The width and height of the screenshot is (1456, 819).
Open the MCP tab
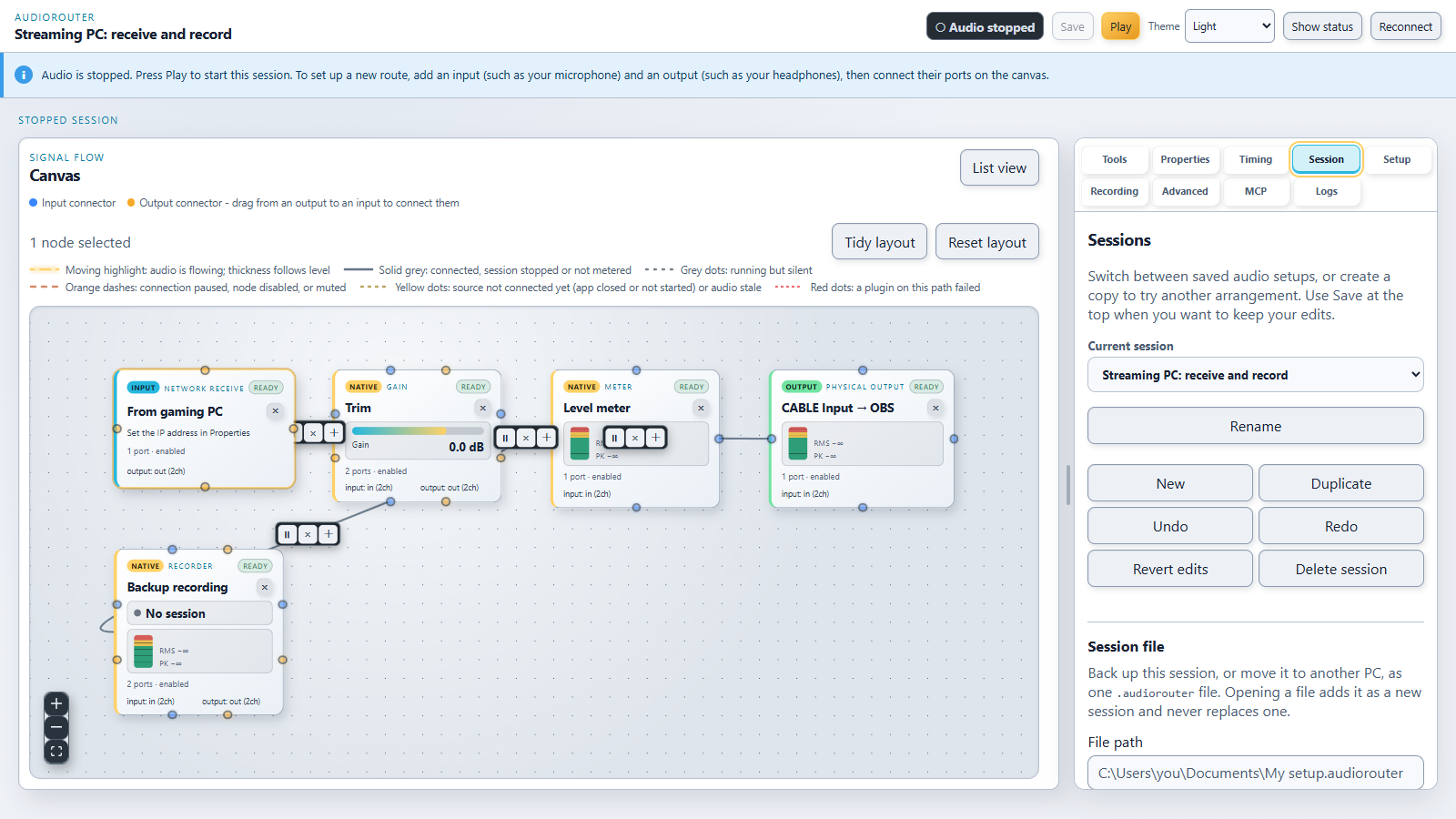1256,191
